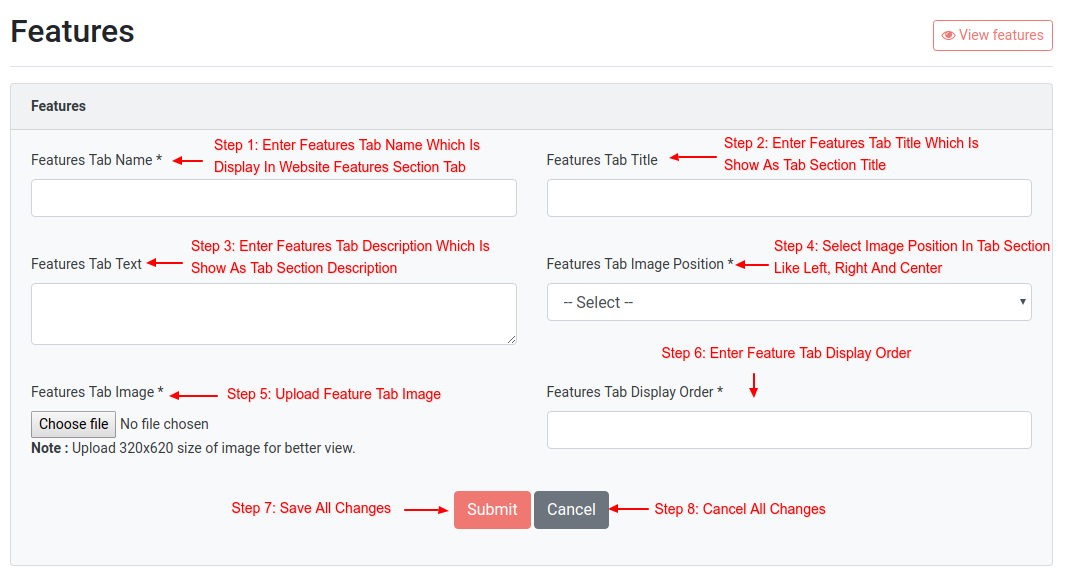Click the Features Tab Name input field
The width and height of the screenshot is (1067, 576).
tap(274, 198)
